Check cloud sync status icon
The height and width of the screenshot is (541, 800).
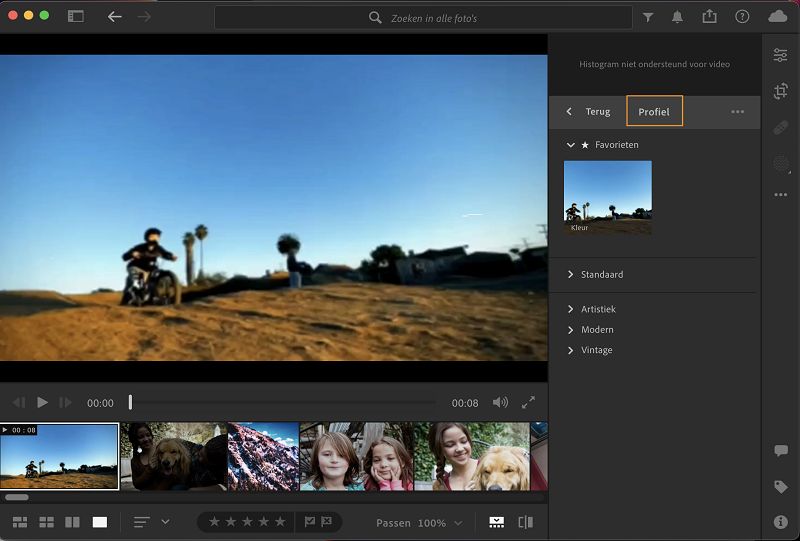(x=778, y=16)
